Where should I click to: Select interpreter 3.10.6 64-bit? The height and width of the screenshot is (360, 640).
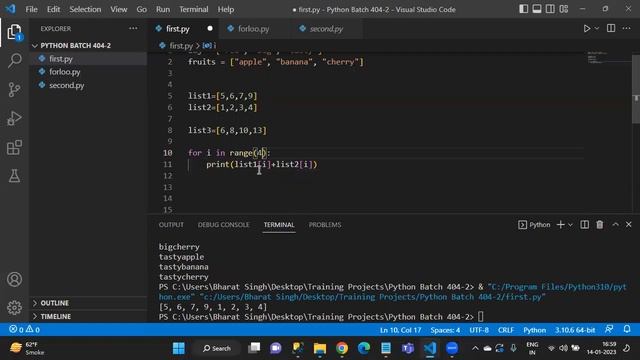pos(575,330)
